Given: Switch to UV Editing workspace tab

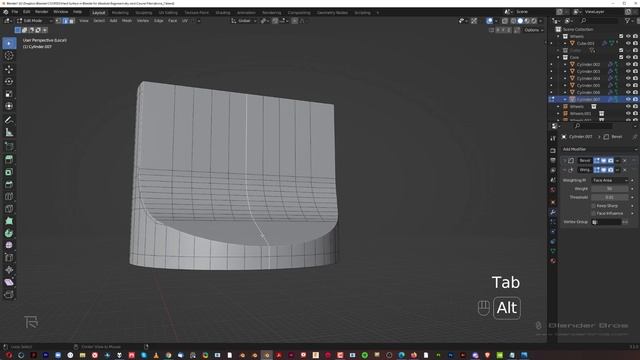Looking at the screenshot, I should coord(168,13).
